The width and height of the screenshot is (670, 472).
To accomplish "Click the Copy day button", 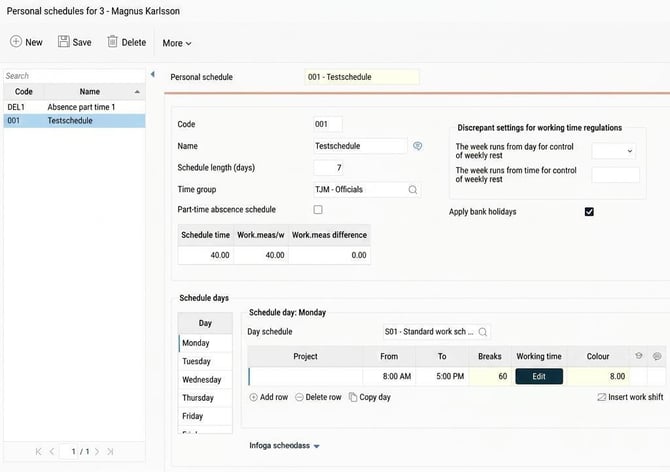I will click(370, 397).
